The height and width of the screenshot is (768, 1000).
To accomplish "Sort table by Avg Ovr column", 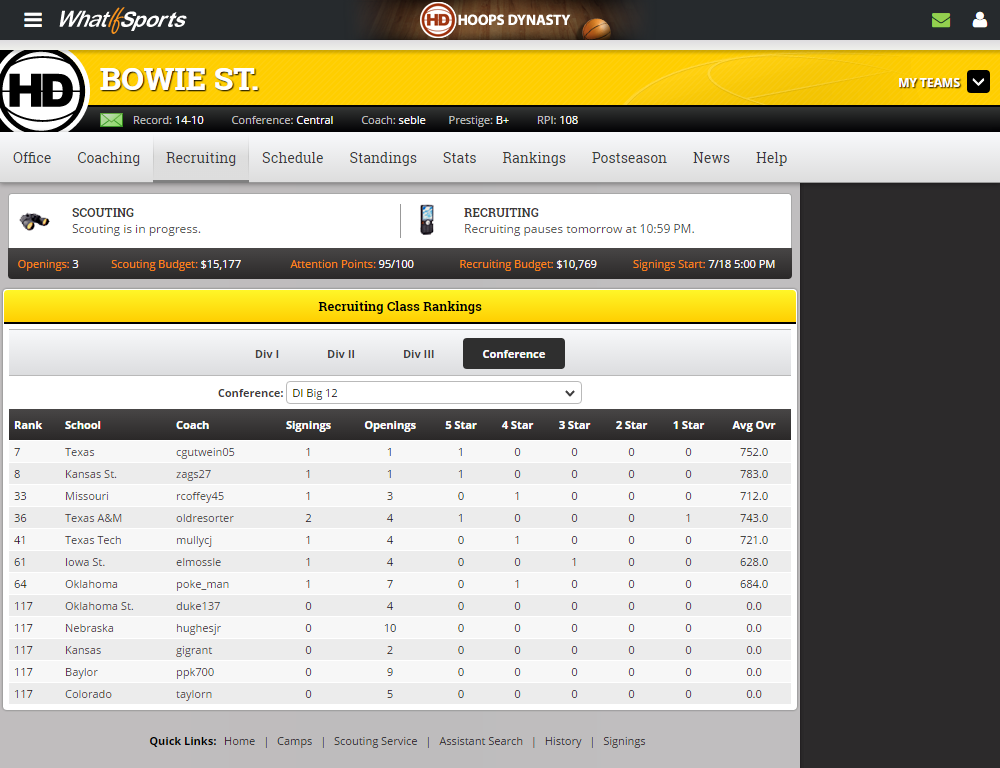I will point(753,425).
